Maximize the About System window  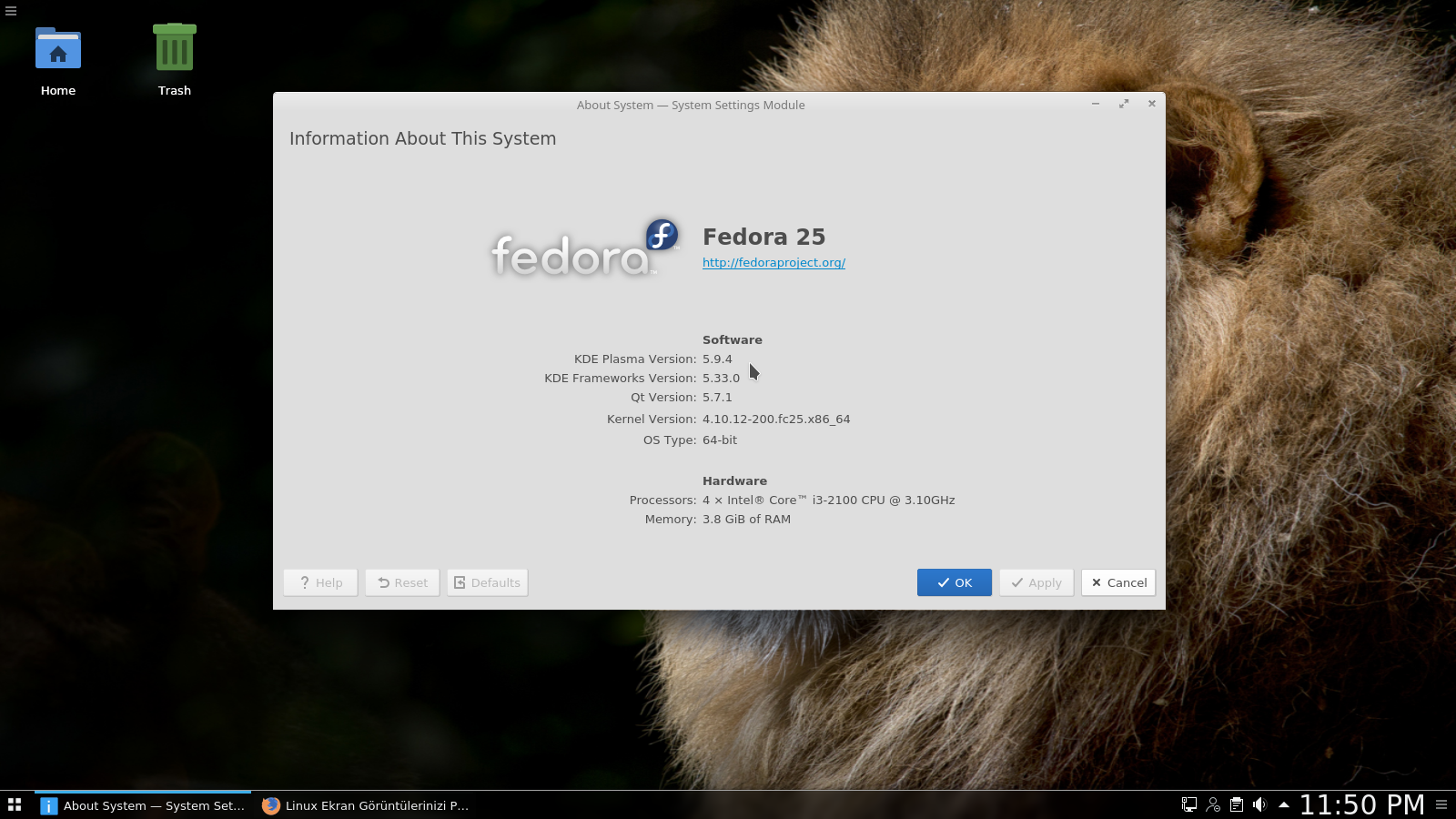(1124, 104)
